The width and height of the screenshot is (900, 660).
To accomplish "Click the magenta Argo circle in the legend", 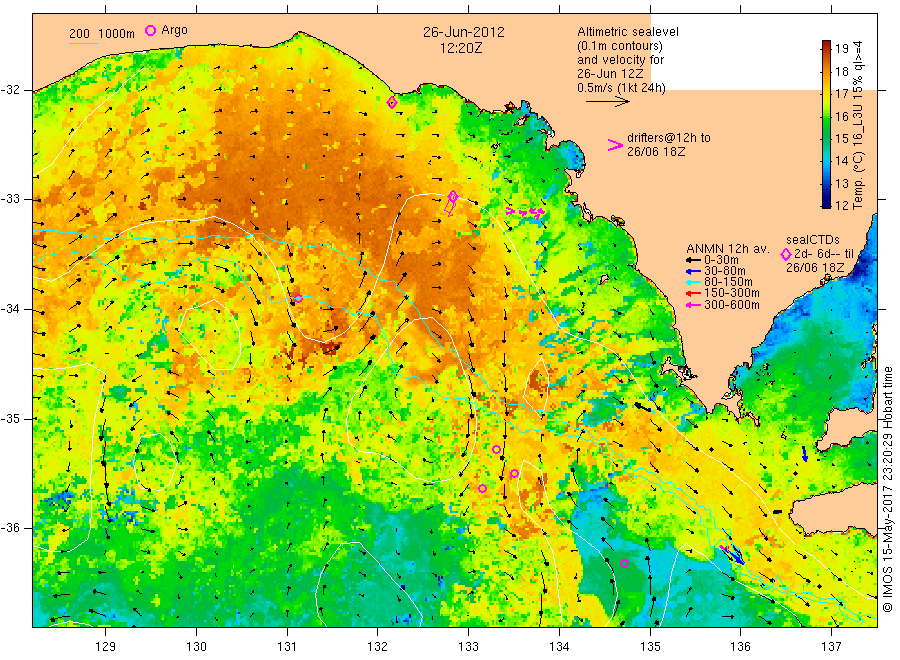I will [x=150, y=30].
